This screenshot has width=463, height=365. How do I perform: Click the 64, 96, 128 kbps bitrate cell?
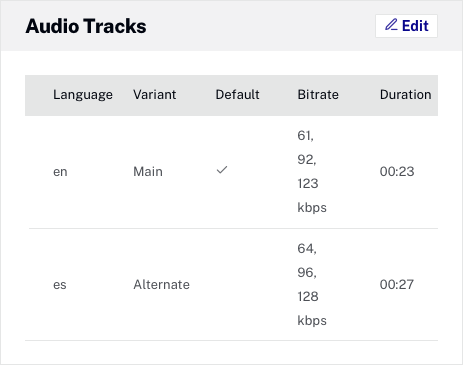[x=312, y=285]
